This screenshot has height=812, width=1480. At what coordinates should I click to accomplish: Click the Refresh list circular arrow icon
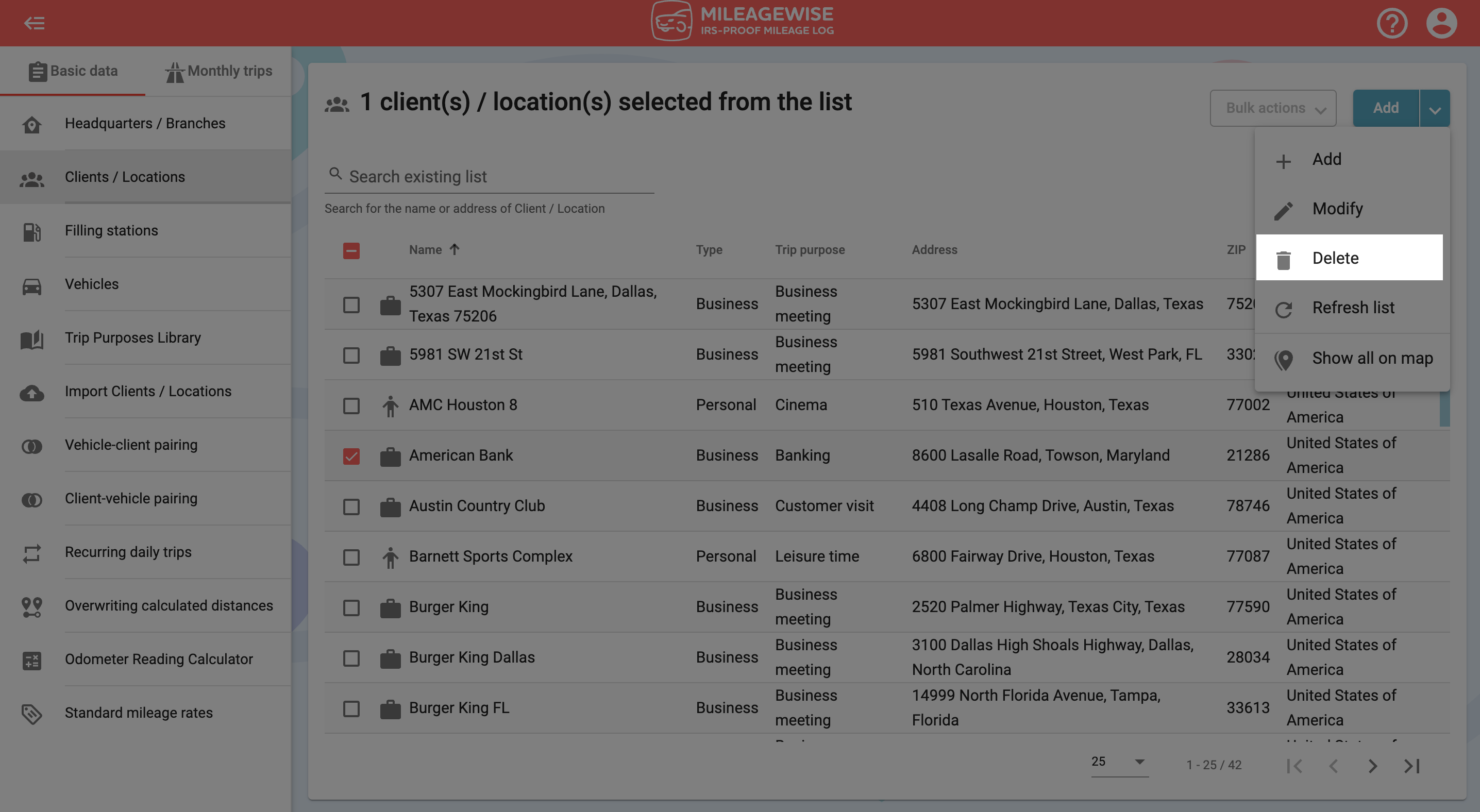coord(1283,310)
